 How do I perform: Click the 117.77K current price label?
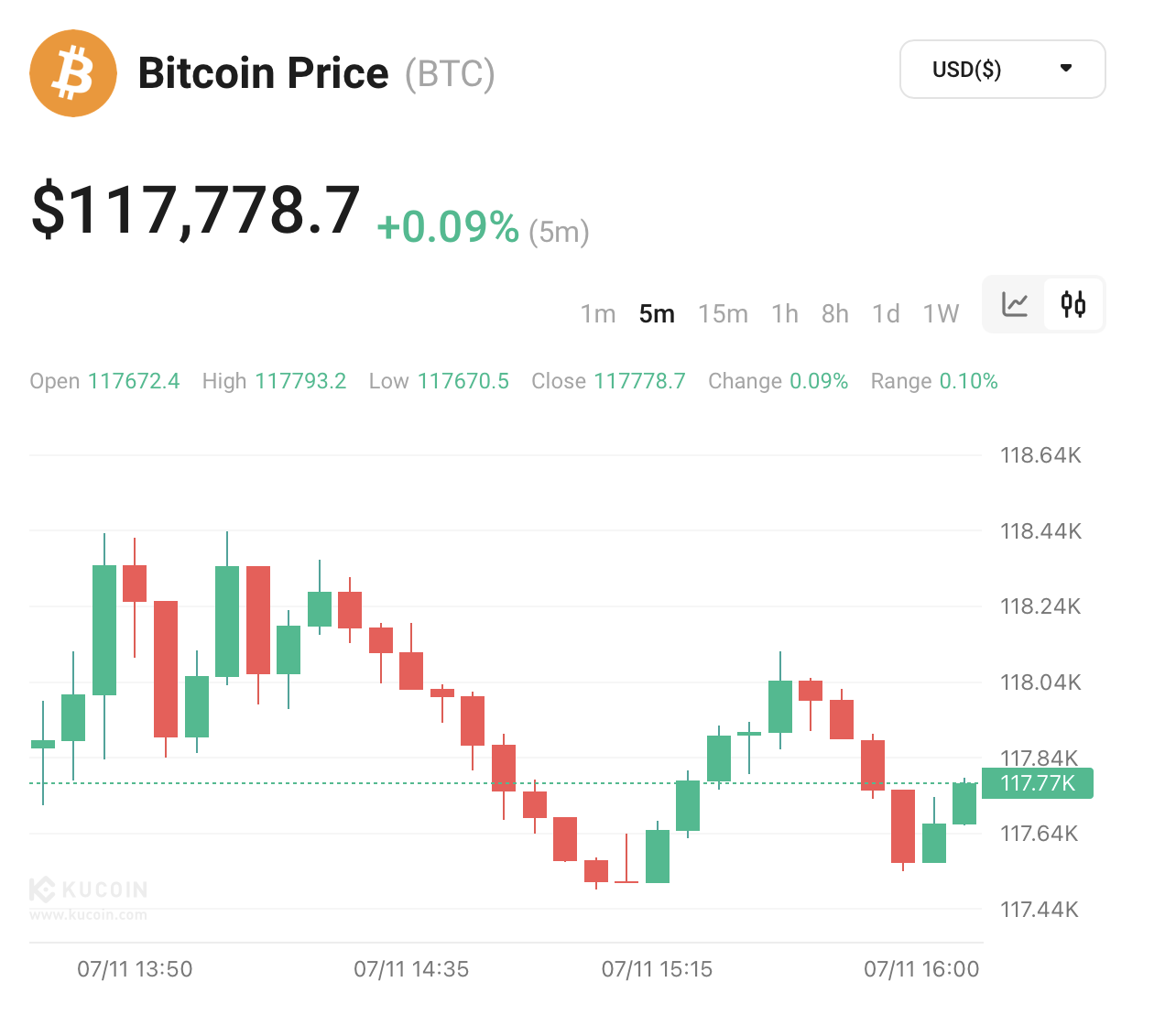pyautogui.click(x=1038, y=783)
